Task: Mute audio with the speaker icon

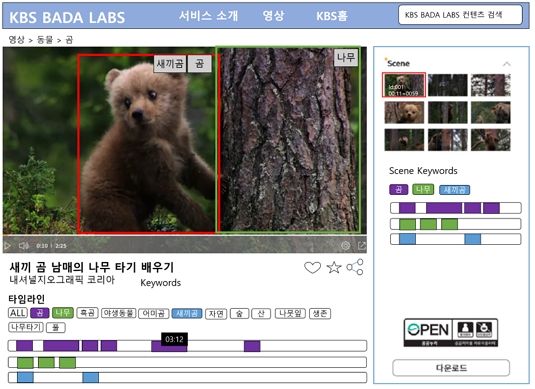Action: tap(24, 246)
